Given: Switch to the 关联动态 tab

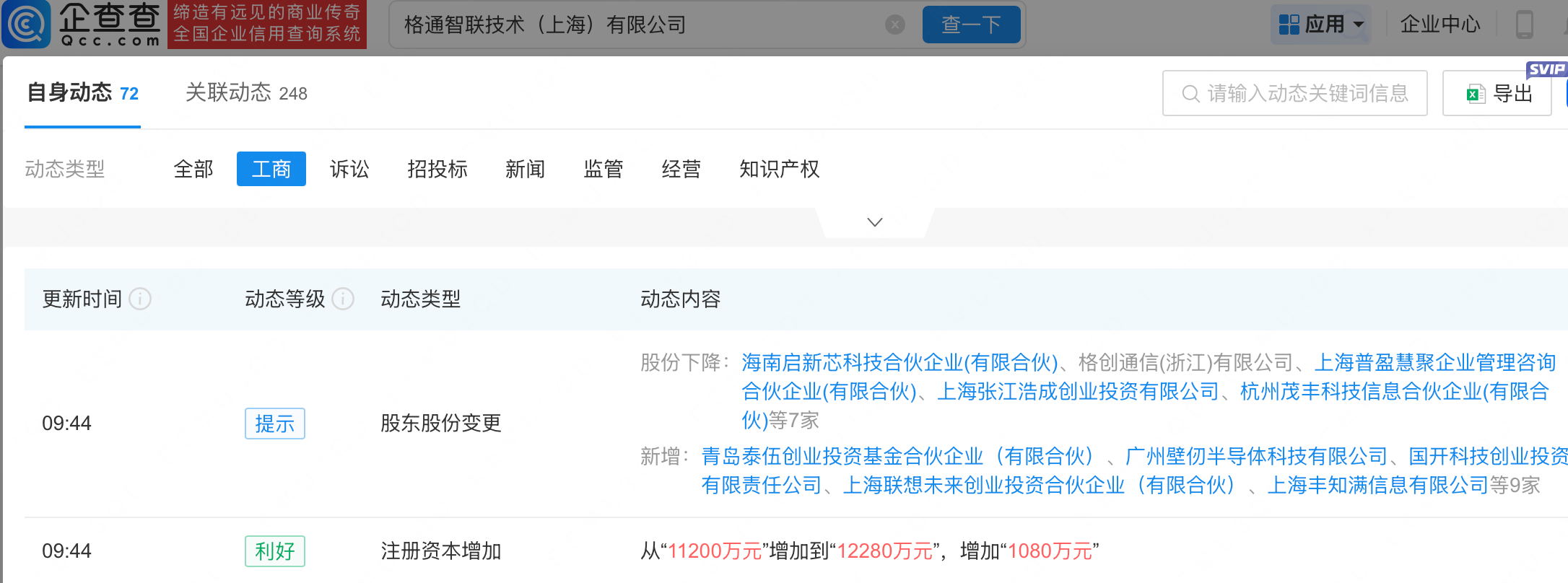Looking at the screenshot, I should (246, 93).
